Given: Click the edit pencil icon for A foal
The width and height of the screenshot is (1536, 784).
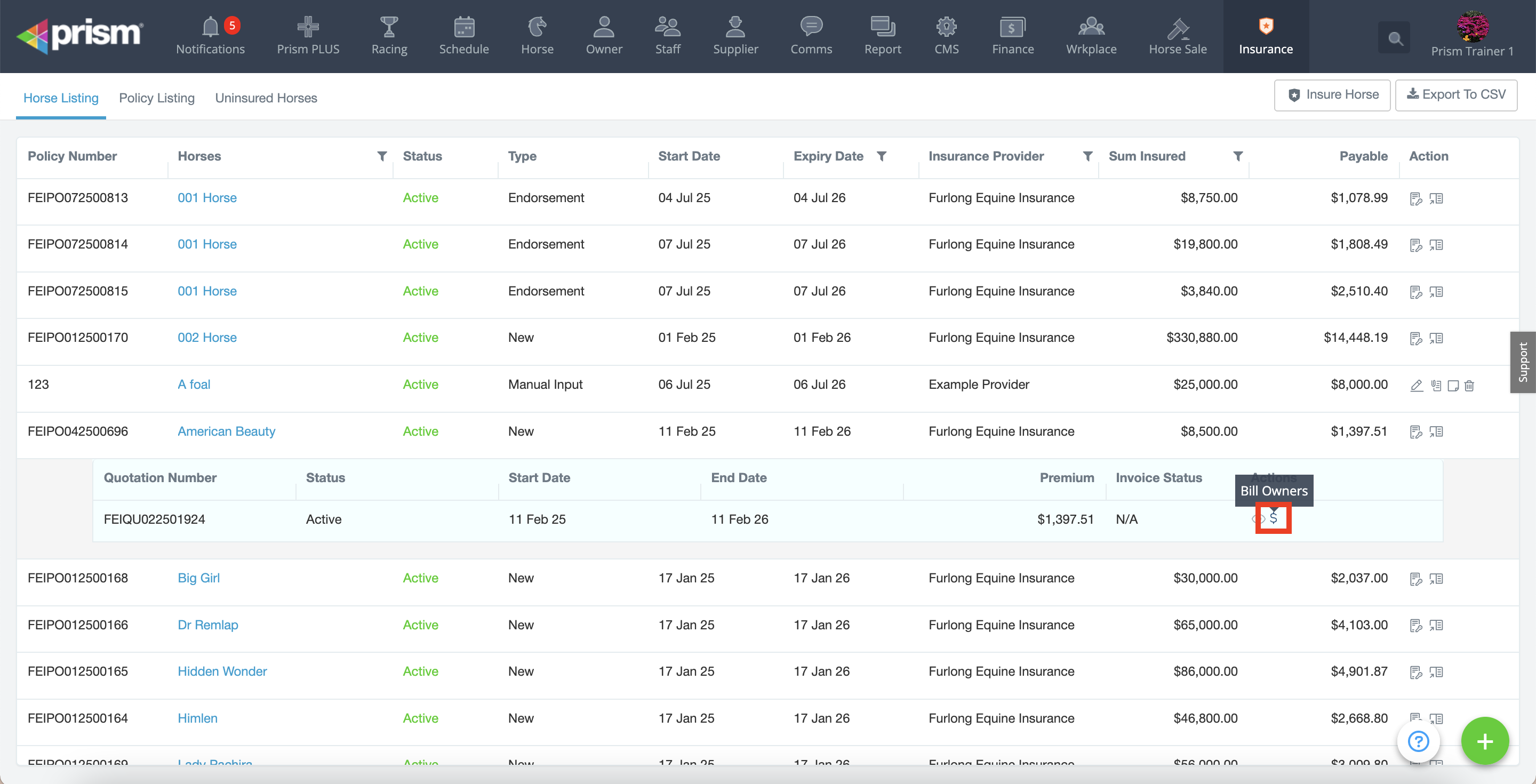Looking at the screenshot, I should coord(1416,386).
